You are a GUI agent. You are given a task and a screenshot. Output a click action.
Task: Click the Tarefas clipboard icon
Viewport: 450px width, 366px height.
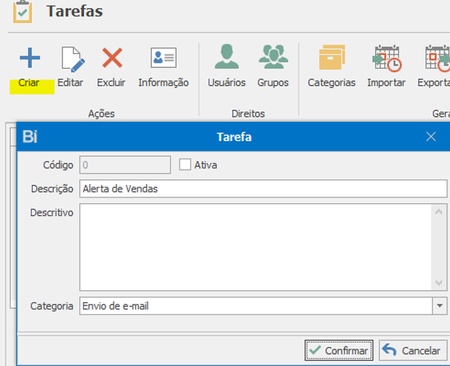(23, 11)
